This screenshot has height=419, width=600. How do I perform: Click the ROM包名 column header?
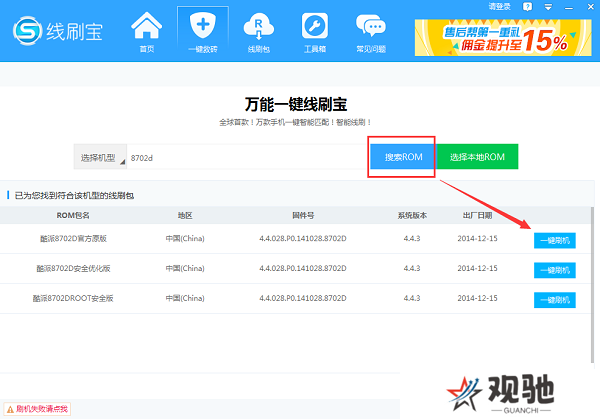[x=73, y=215]
